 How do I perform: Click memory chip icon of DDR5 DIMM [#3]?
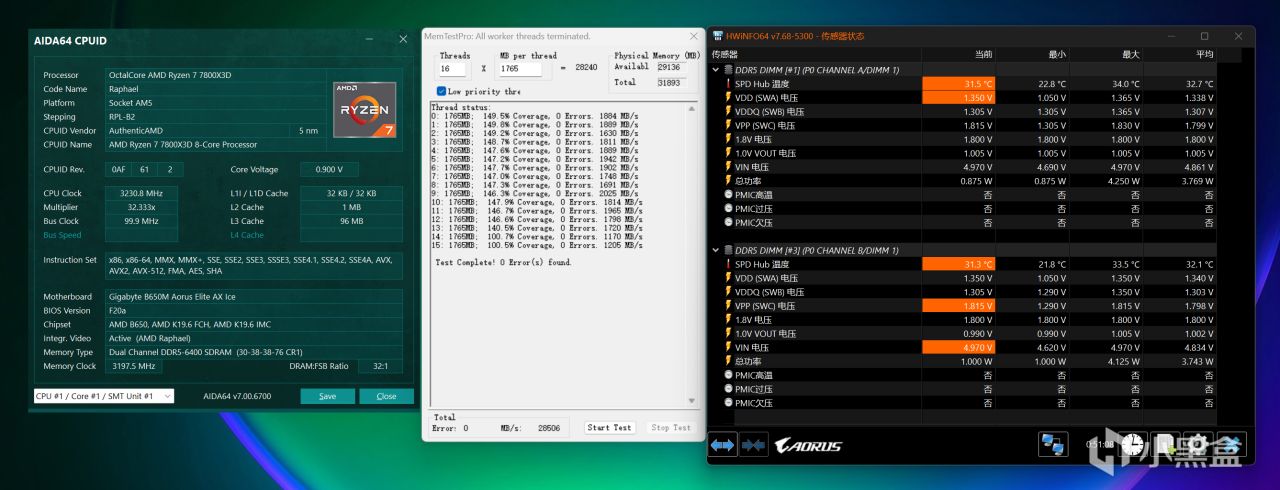click(728, 250)
